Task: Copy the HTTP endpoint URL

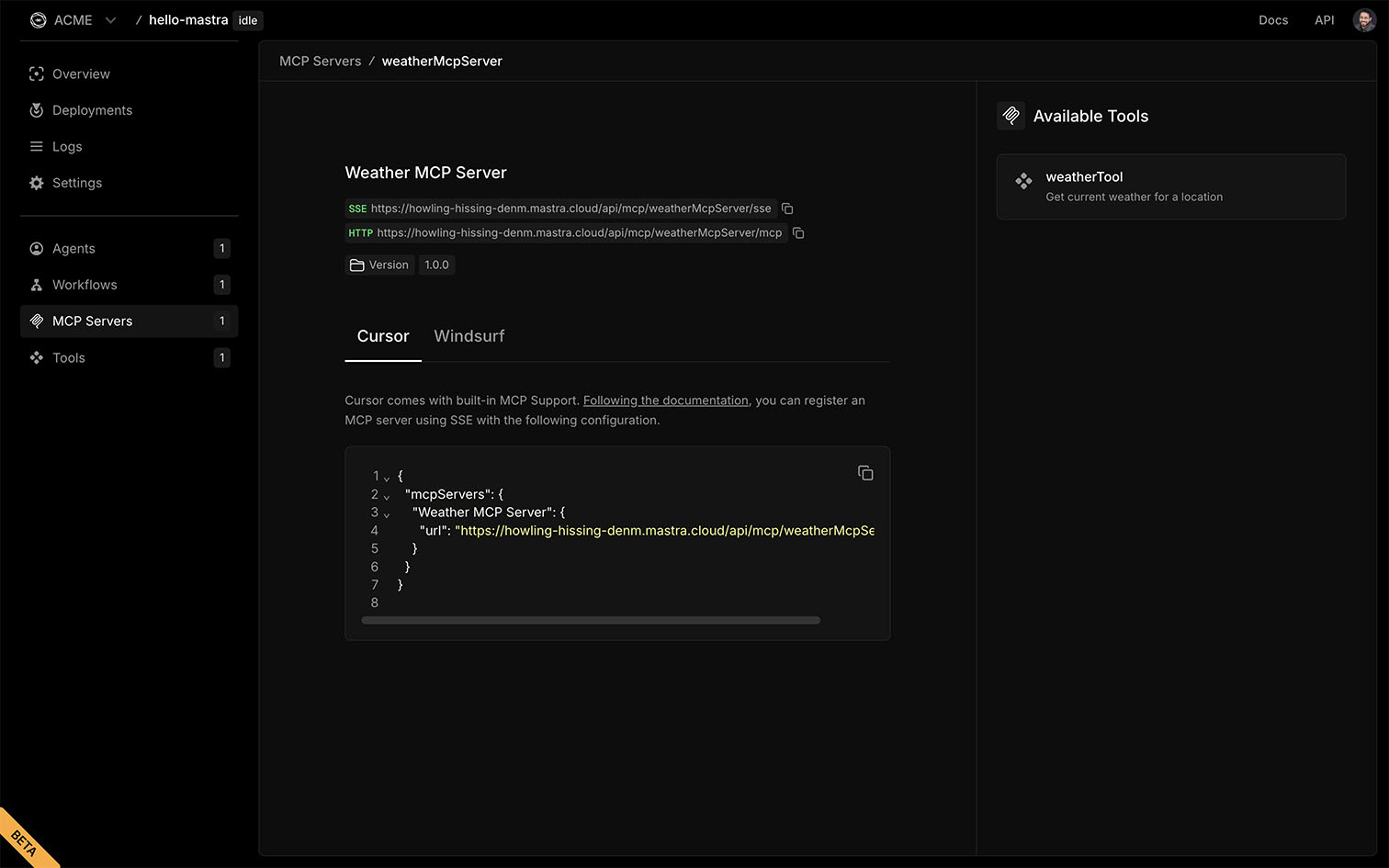Action: 798,233
